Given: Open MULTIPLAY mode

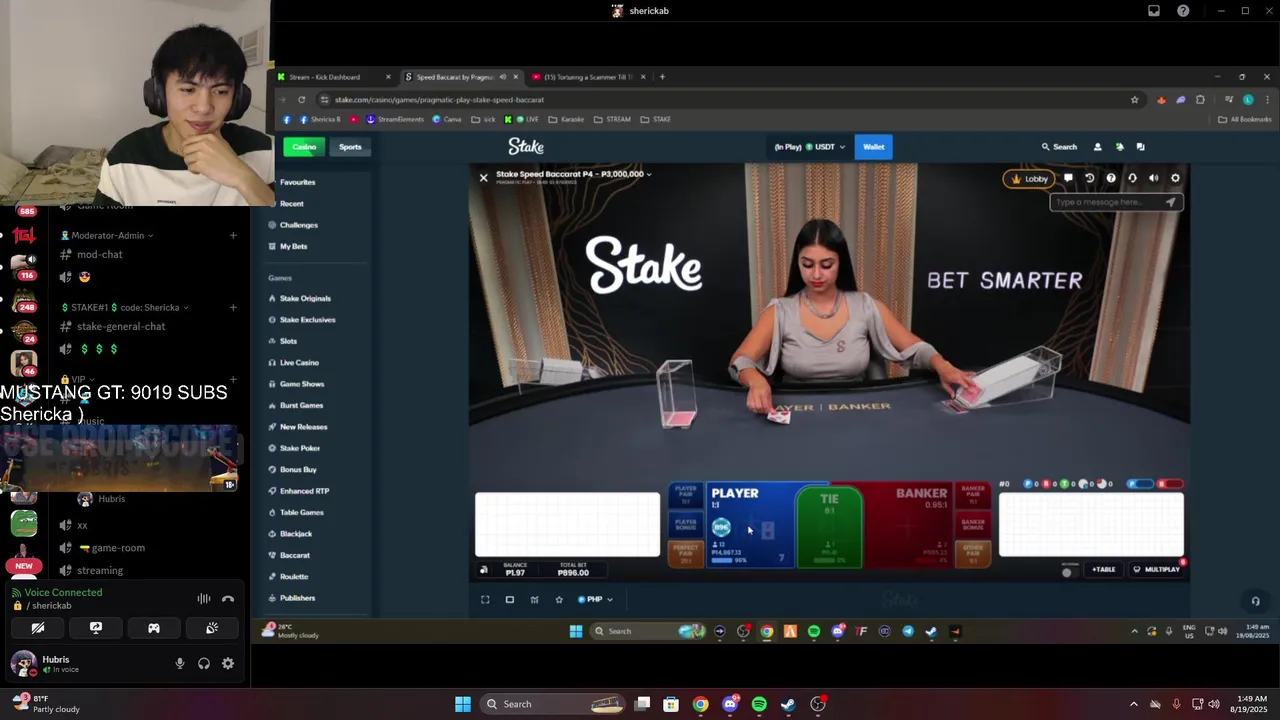Looking at the screenshot, I should pos(1156,569).
